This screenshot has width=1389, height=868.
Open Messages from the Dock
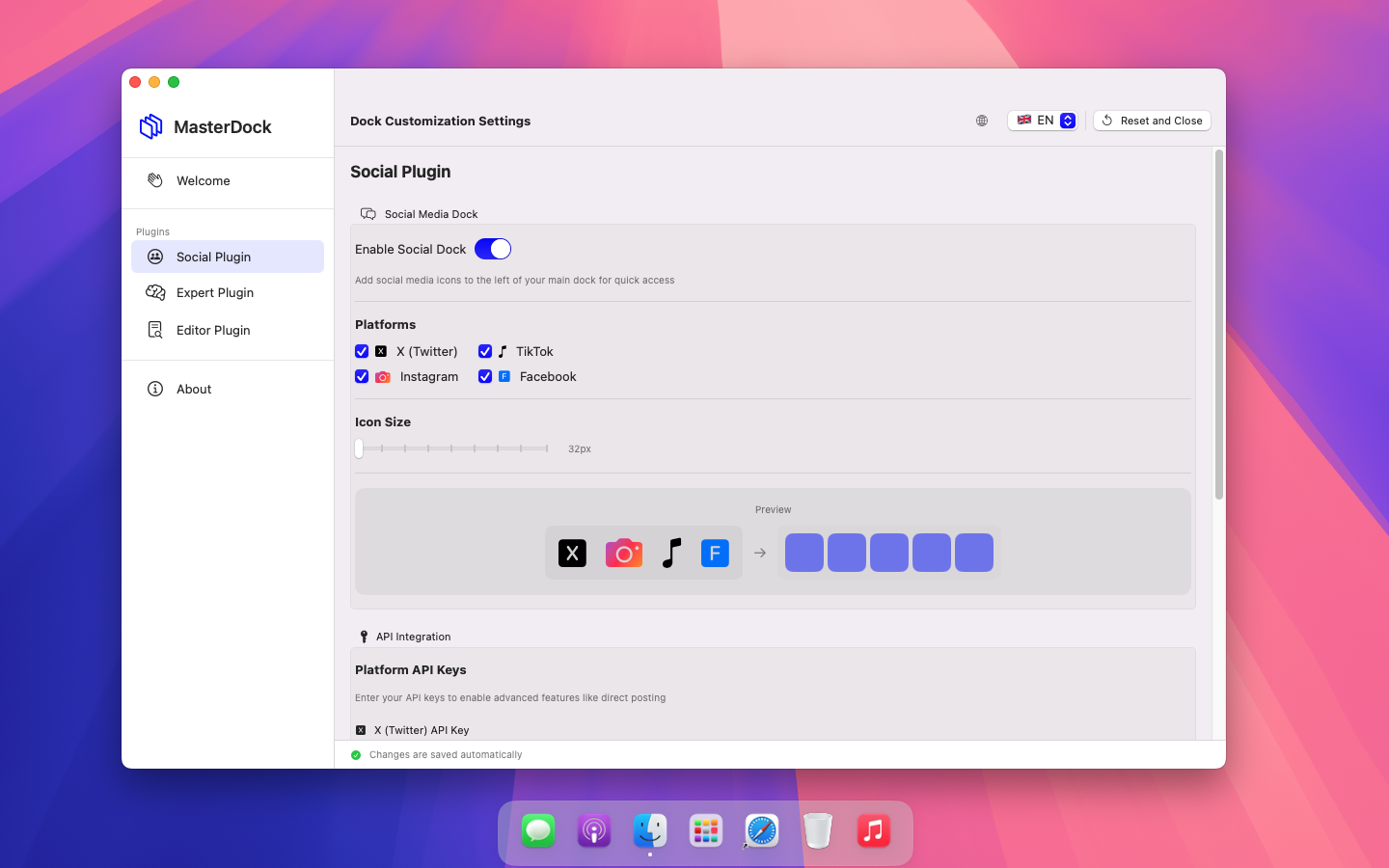point(538,830)
